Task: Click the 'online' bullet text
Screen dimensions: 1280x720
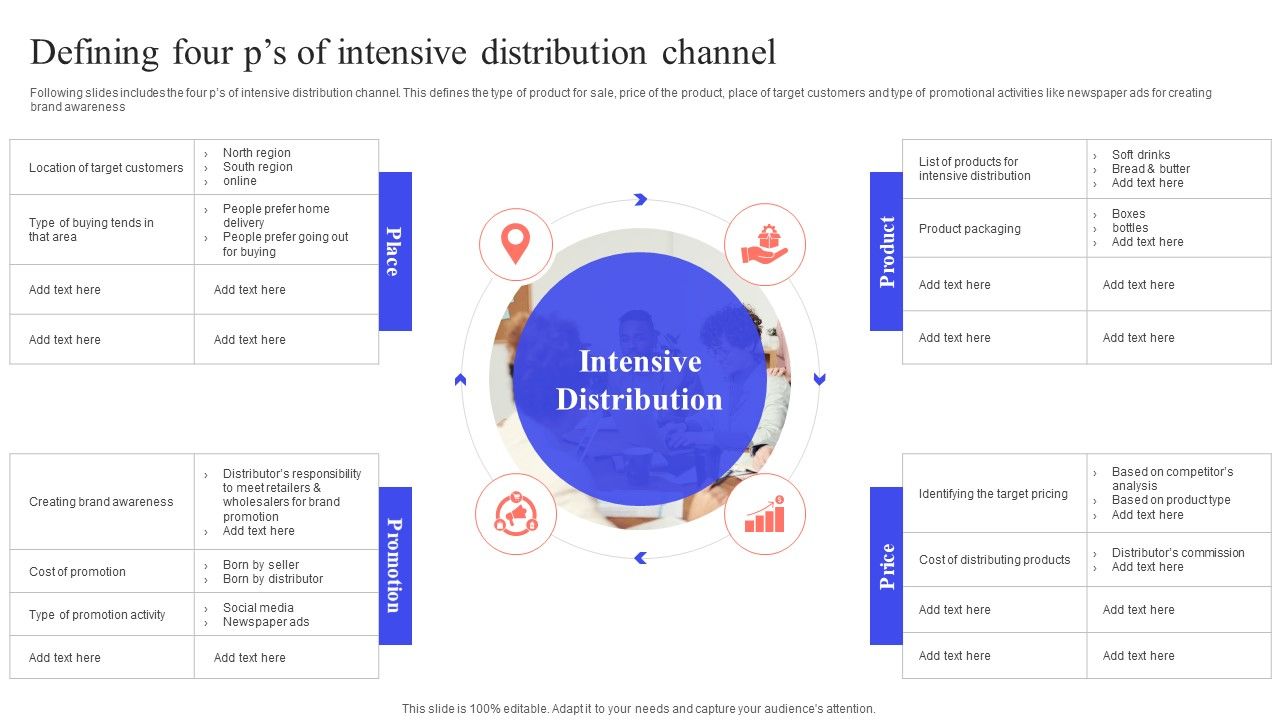Action: pyautogui.click(x=240, y=181)
